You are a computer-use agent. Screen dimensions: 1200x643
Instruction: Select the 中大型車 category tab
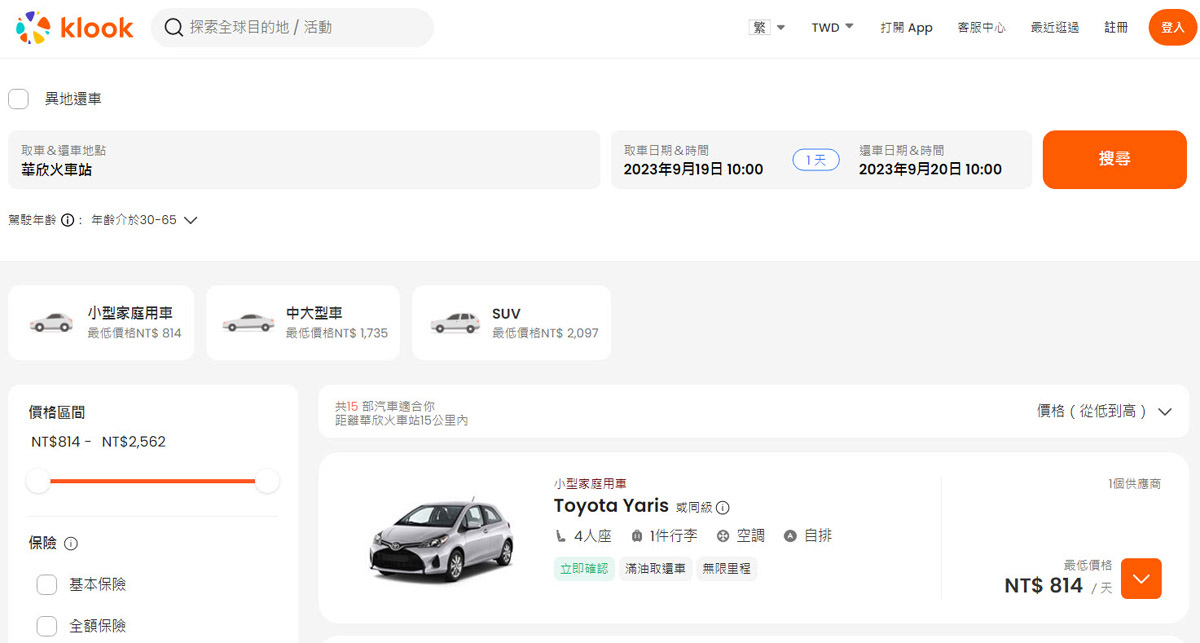(x=303, y=323)
